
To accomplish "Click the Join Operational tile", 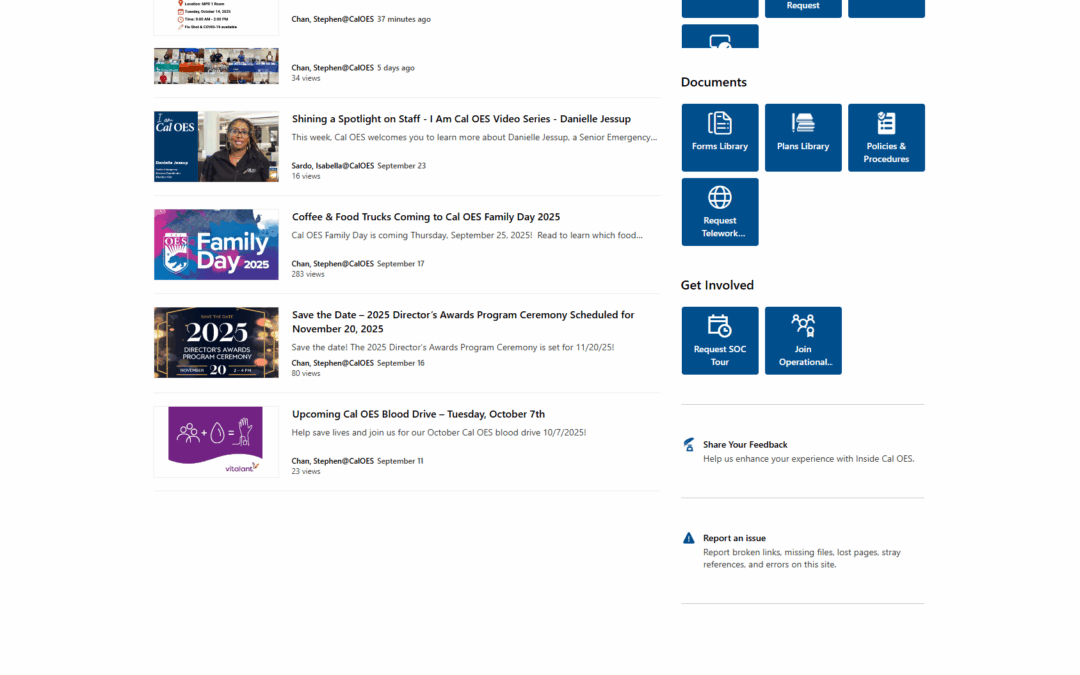I will [803, 340].
